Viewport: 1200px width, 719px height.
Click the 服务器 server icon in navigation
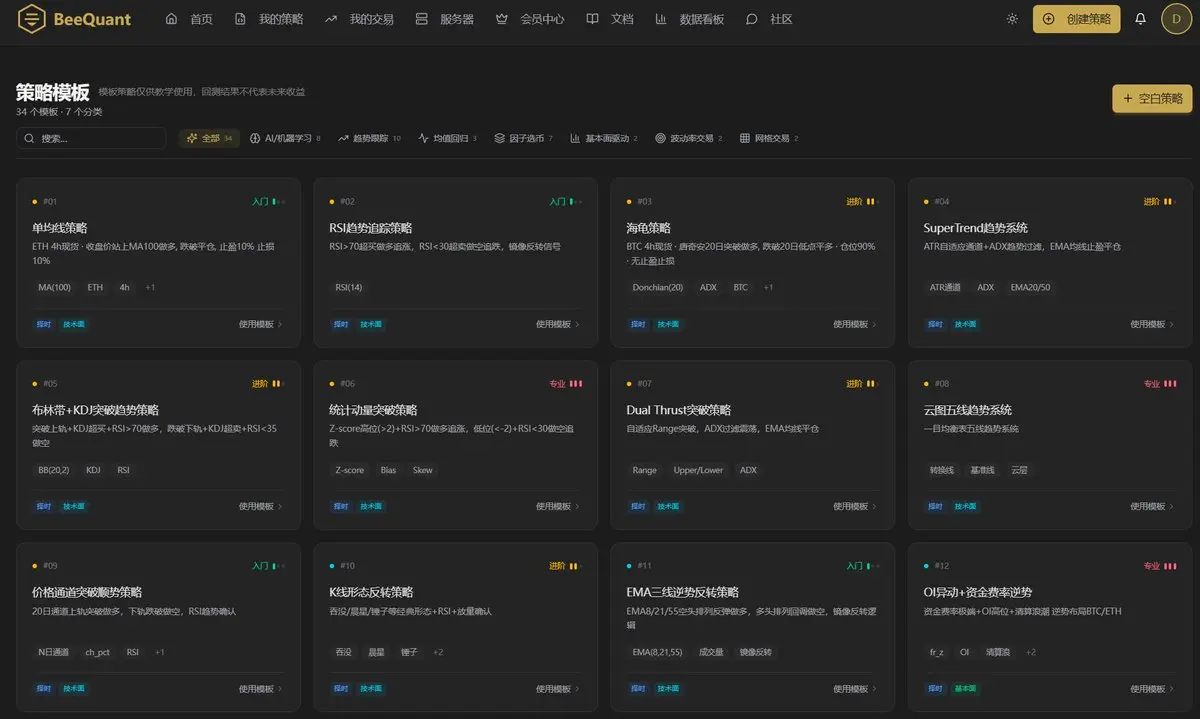421,19
